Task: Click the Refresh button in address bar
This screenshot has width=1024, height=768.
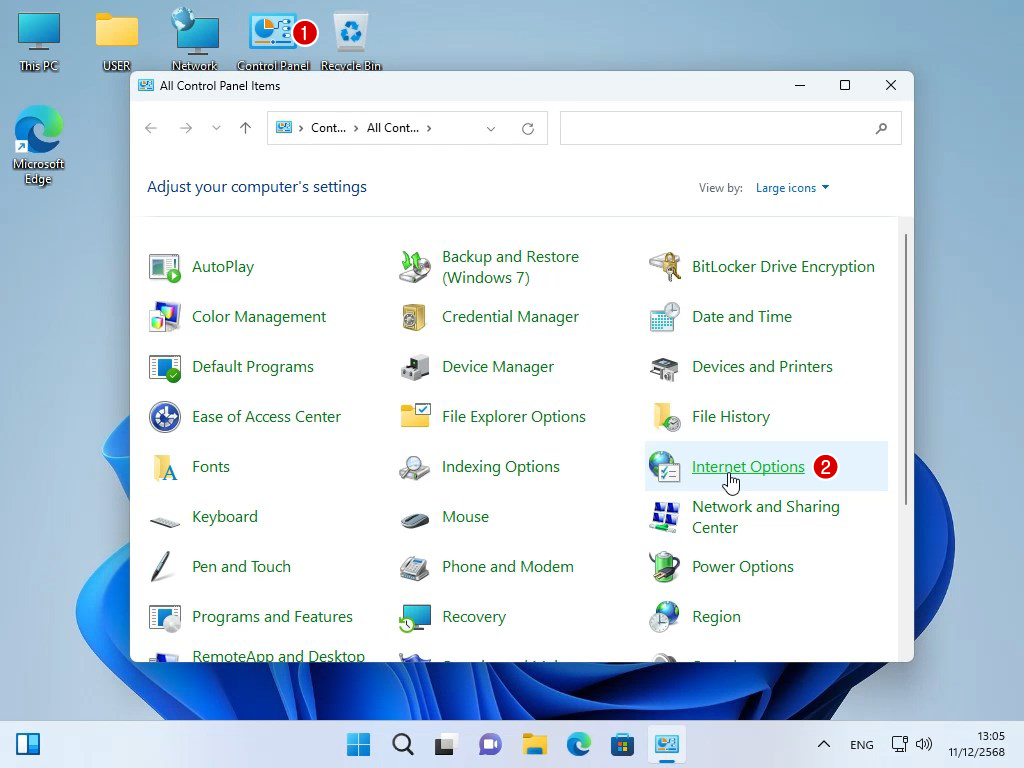Action: (528, 128)
